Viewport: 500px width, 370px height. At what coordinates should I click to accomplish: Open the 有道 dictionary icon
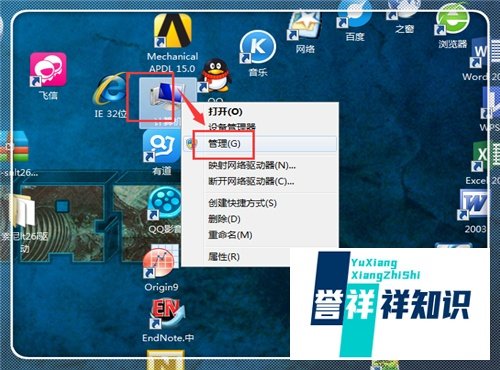tap(162, 147)
